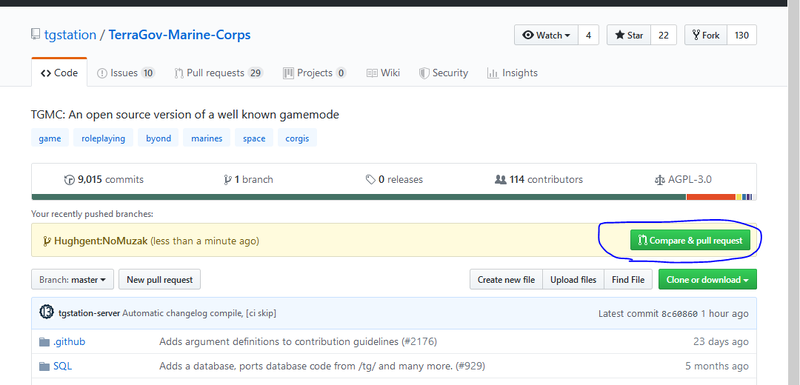The height and width of the screenshot is (385, 800).
Task: Fork the repository with the Fork button
Action: pyautogui.click(x=706, y=35)
